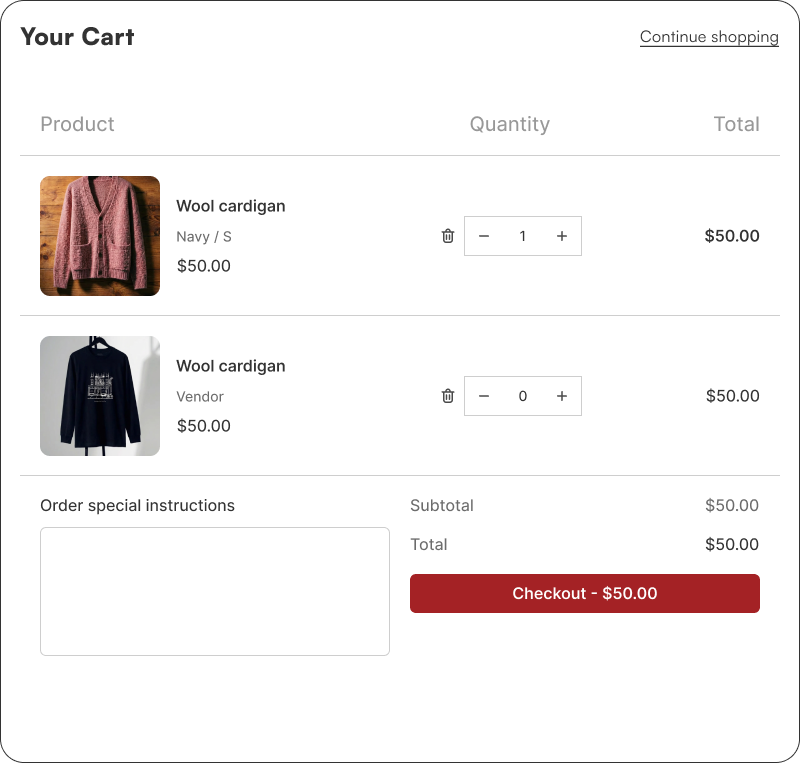Click the Checkout - $50.00 button
This screenshot has width=800, height=763.
click(x=585, y=593)
